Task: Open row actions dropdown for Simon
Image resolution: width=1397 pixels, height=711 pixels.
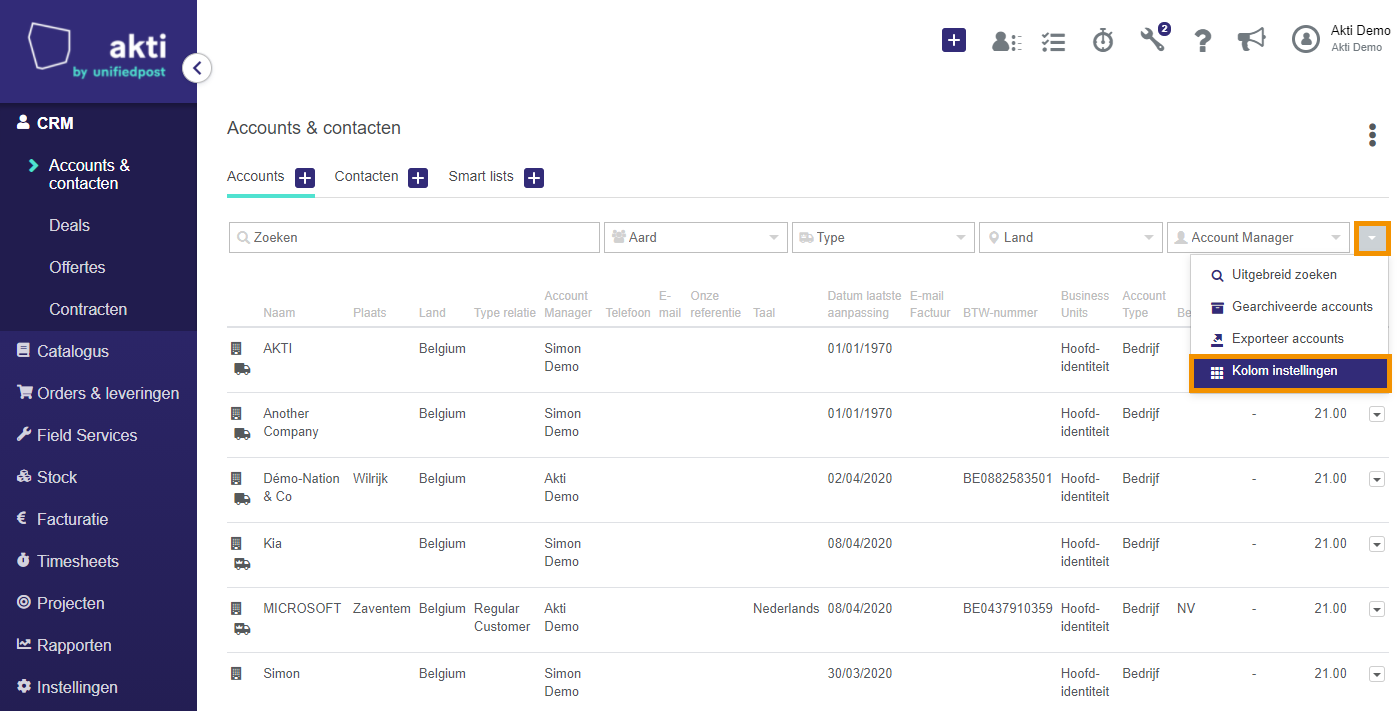Action: 1376,674
